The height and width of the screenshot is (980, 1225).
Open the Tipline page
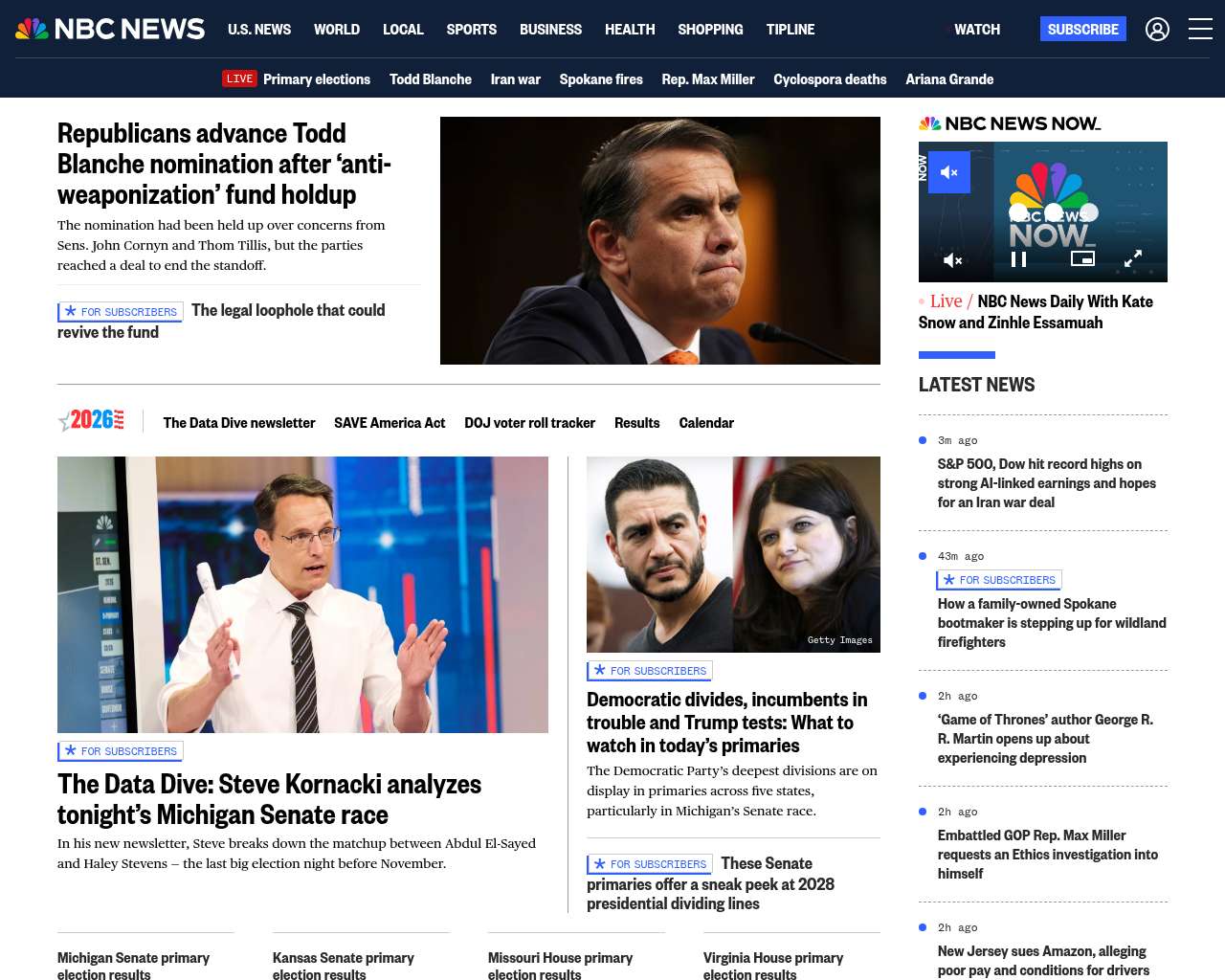791,30
